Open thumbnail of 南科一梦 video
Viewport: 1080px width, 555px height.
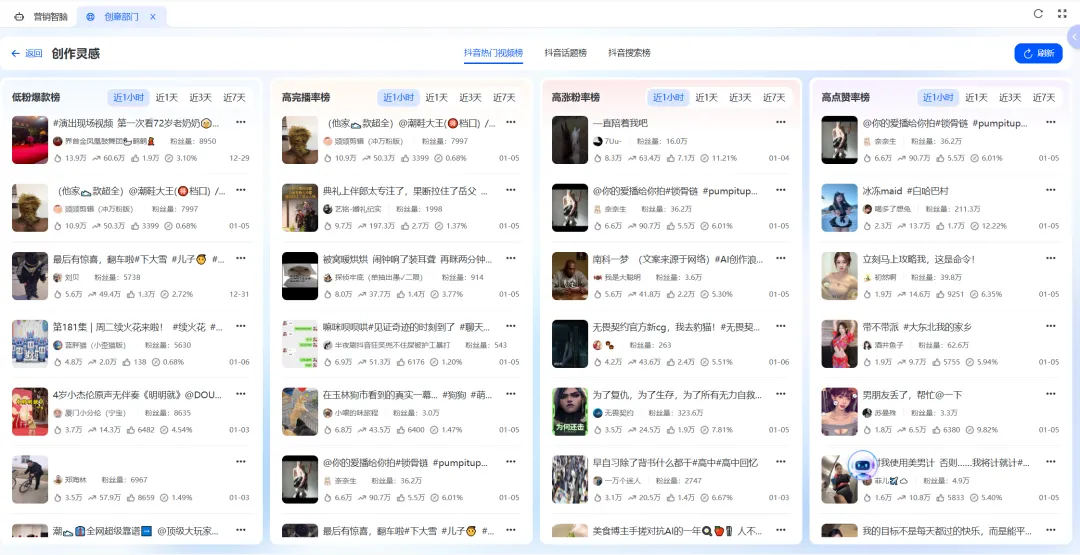tap(570, 275)
